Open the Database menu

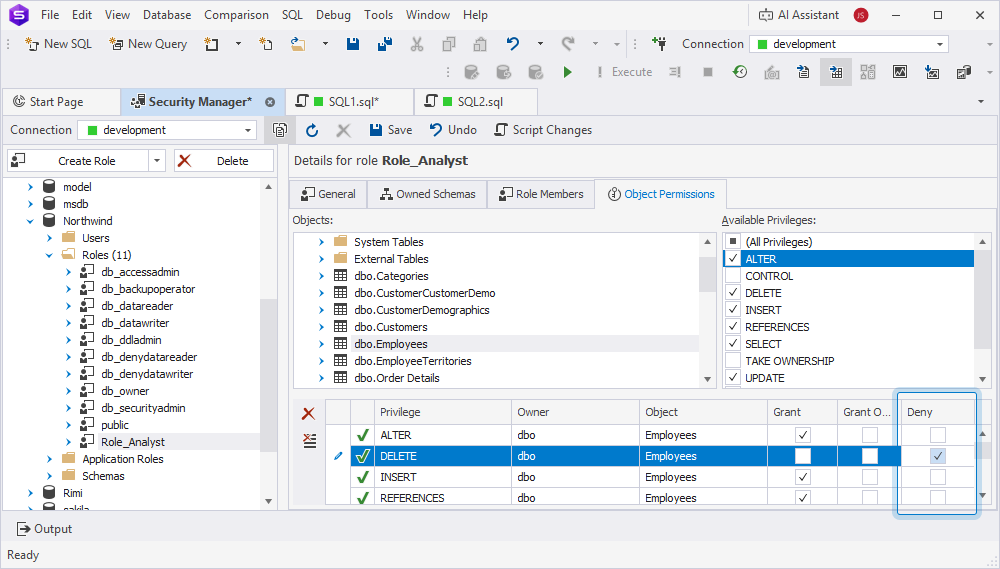(167, 15)
